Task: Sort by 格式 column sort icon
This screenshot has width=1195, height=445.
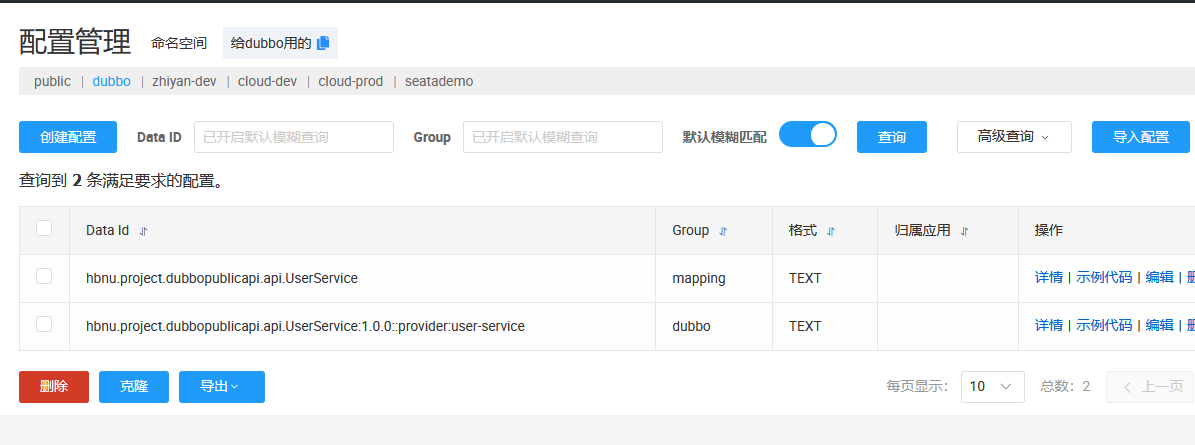Action: [x=831, y=231]
